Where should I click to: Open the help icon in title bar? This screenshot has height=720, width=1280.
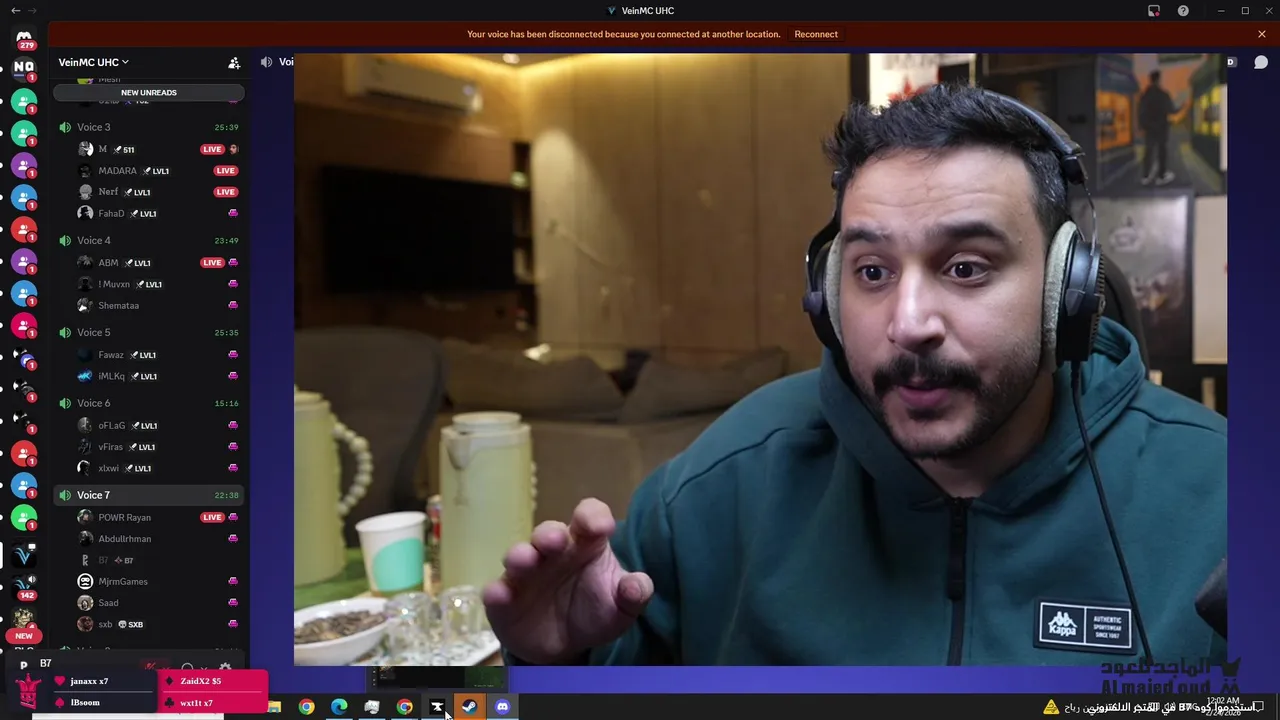(1183, 11)
